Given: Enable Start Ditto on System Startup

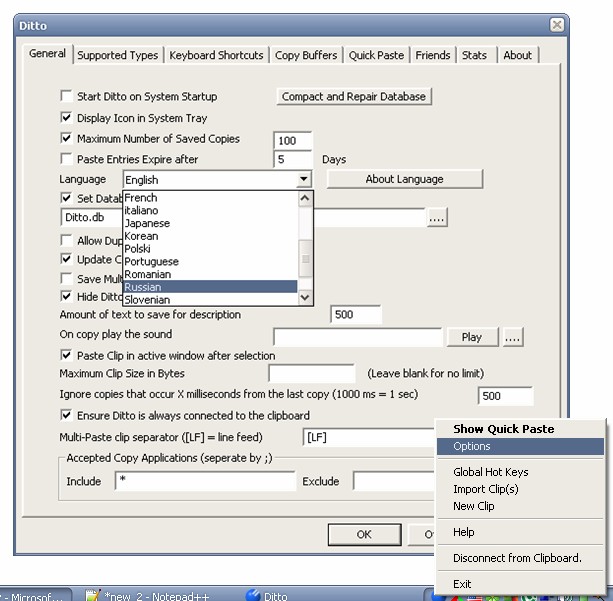Looking at the screenshot, I should pyautogui.click(x=66, y=96).
